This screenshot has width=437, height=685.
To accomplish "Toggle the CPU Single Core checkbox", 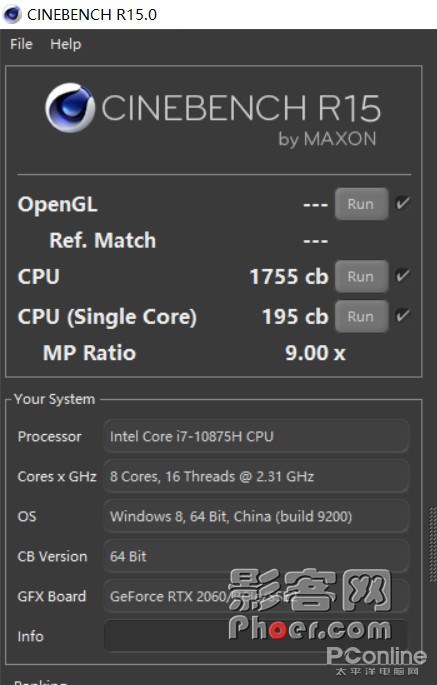I will (402, 315).
